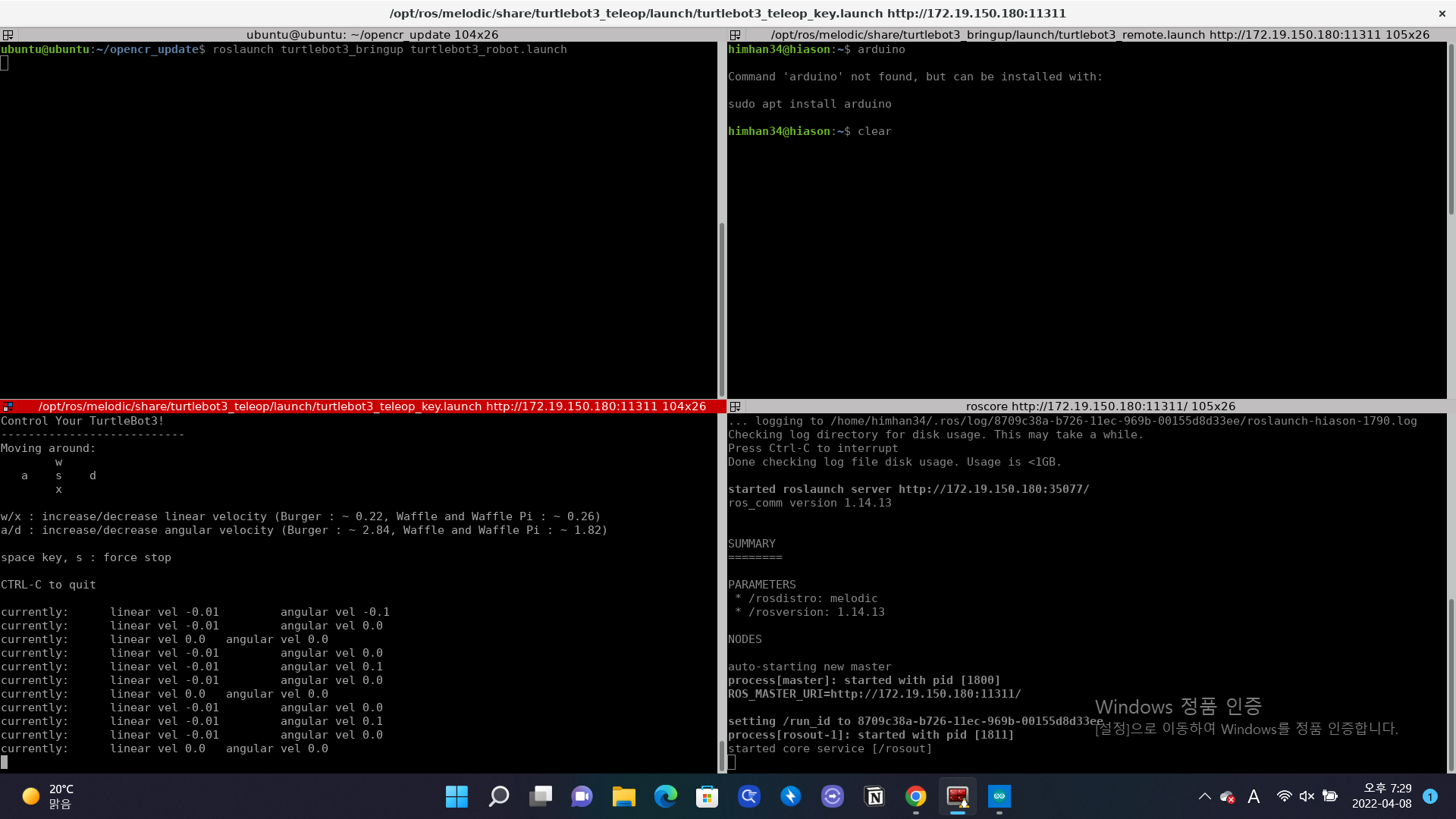Screen dimensions: 1456x819
Task: Open the notification center badge
Action: pos(1430,796)
